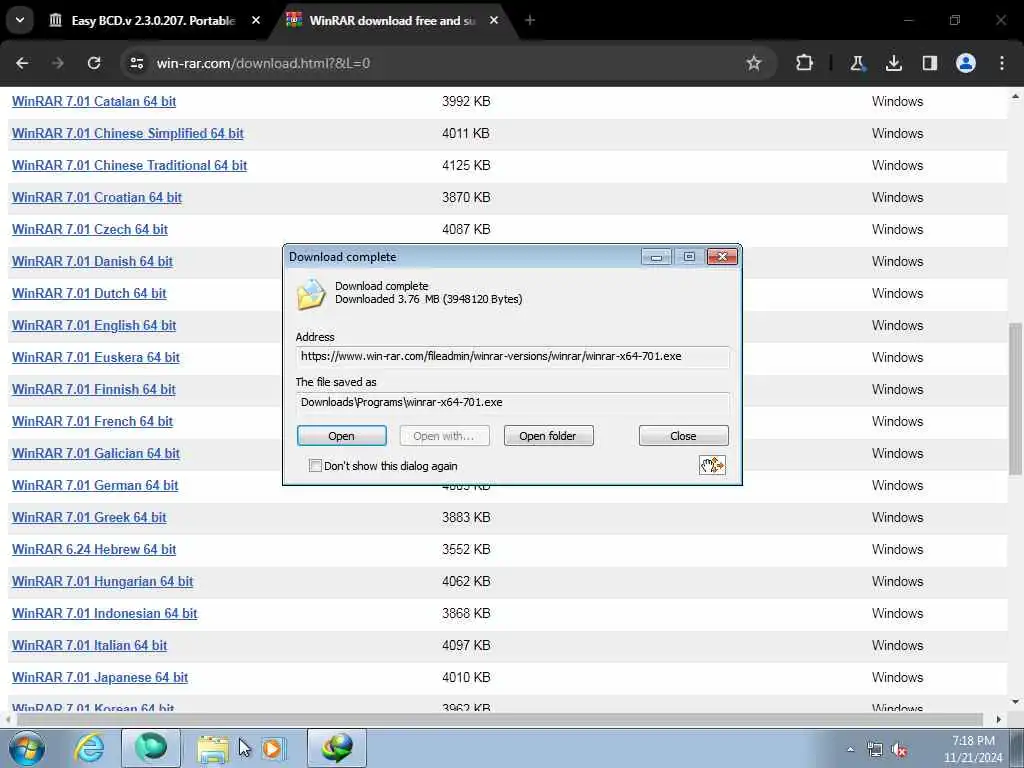This screenshot has width=1024, height=768.
Task: Click the 4062 KB size cell
Action: point(466,581)
